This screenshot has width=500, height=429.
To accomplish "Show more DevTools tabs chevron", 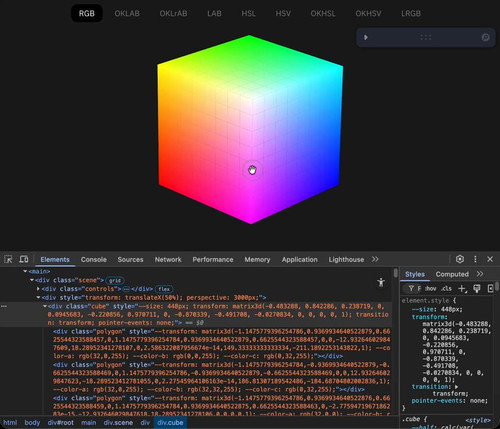I will tap(375, 259).
